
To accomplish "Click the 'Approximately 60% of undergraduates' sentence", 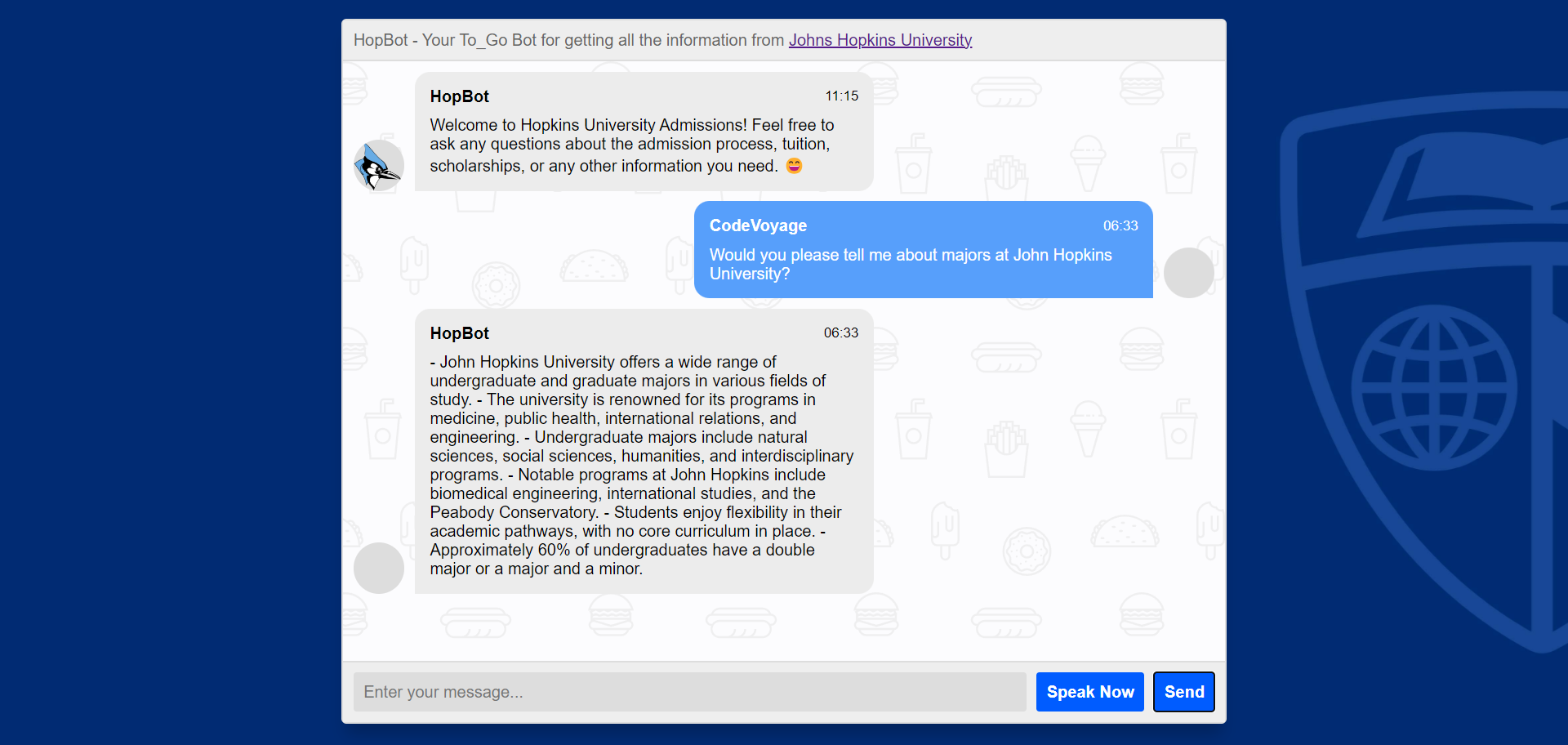I will coord(622,560).
